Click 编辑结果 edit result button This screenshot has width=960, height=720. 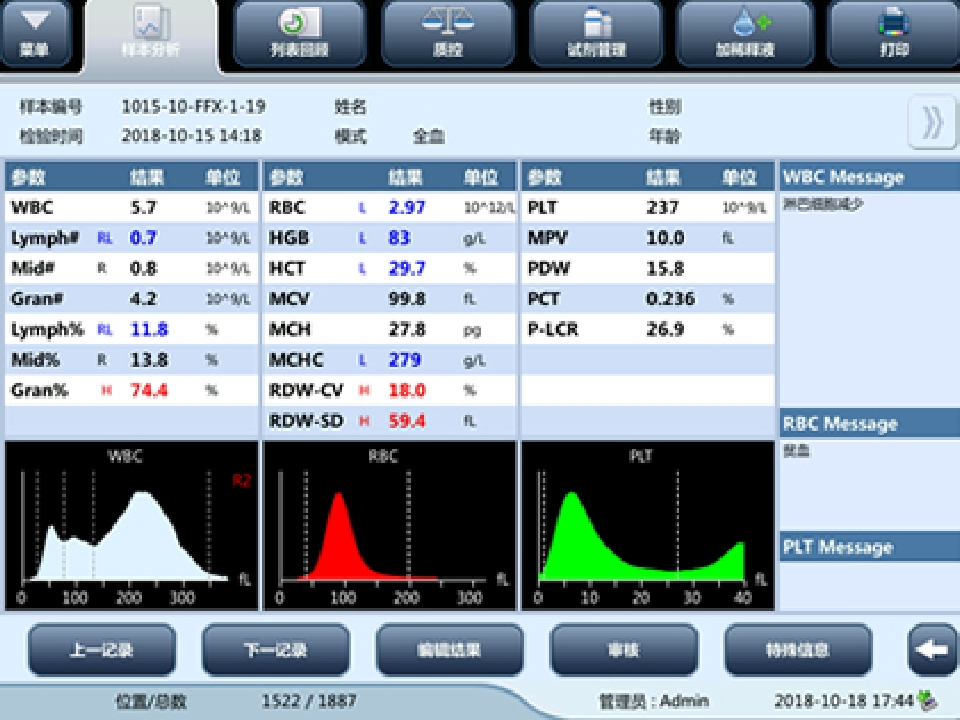coord(450,650)
